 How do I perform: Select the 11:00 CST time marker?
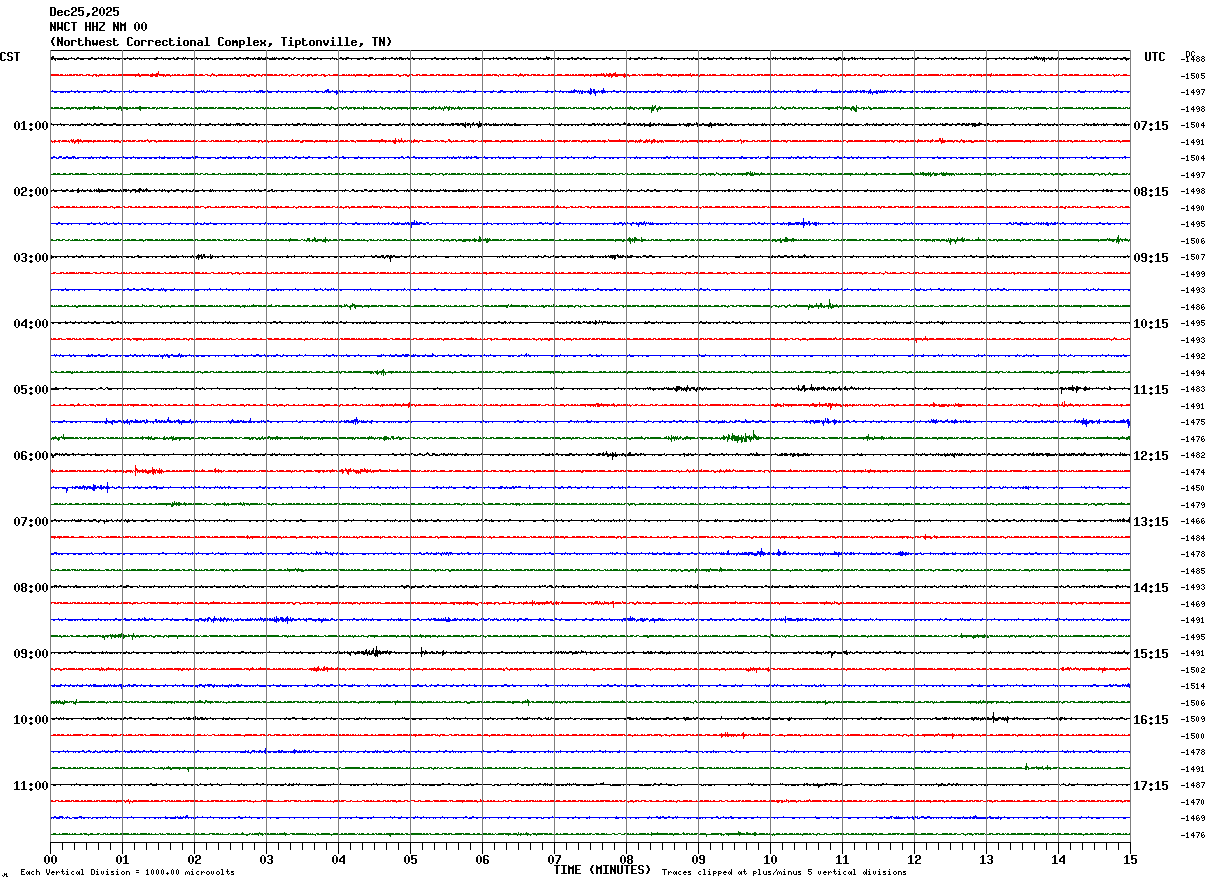pos(30,786)
